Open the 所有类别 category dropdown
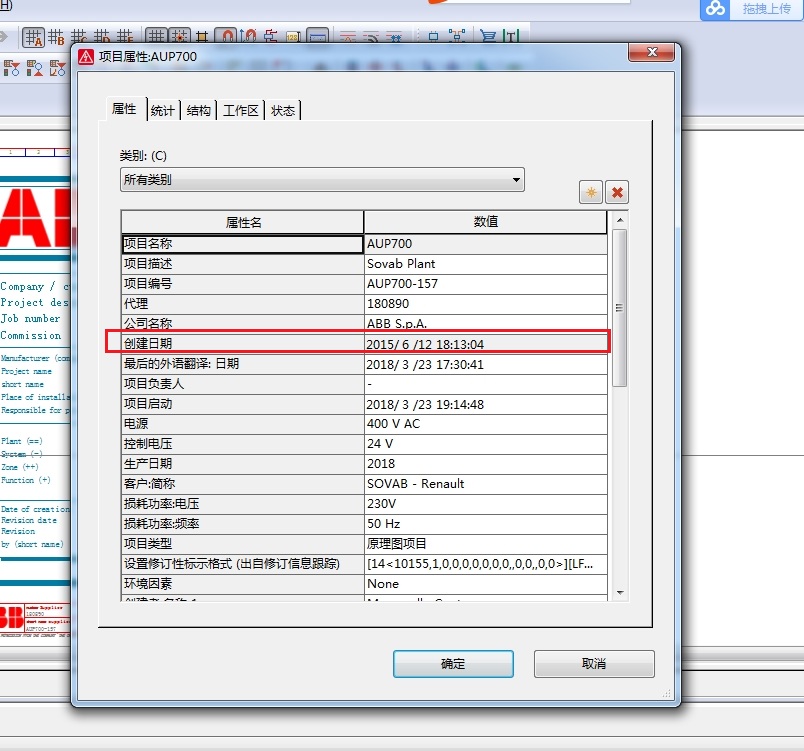Image resolution: width=804 pixels, height=751 pixels. 322,180
